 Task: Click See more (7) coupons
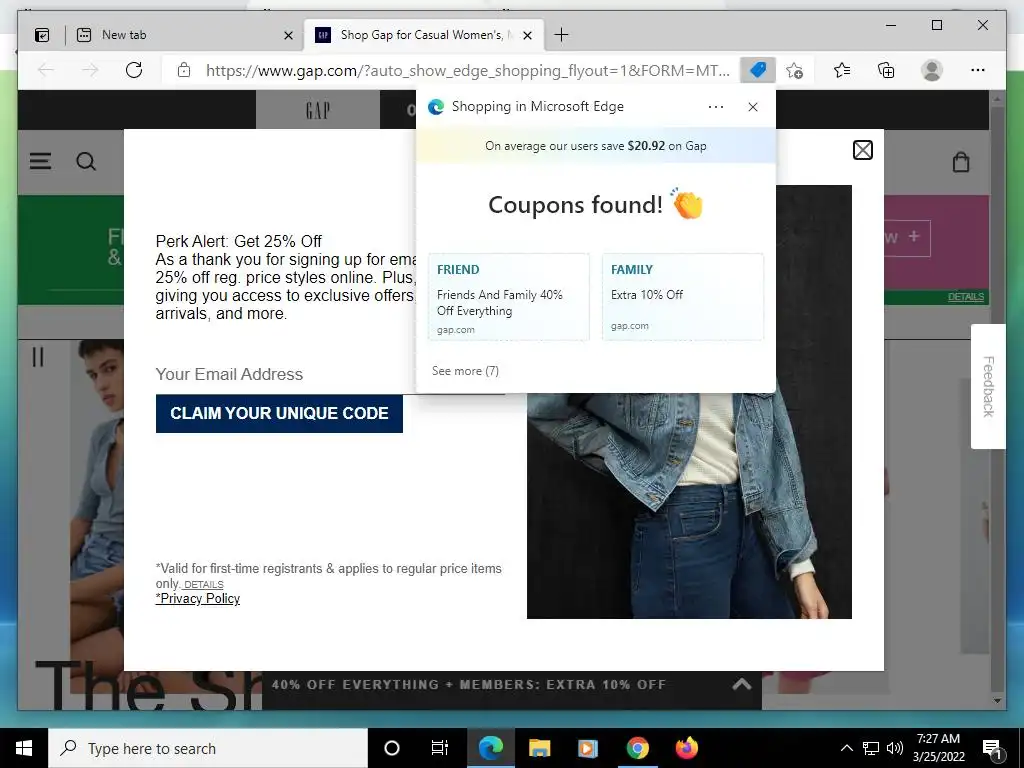click(465, 371)
